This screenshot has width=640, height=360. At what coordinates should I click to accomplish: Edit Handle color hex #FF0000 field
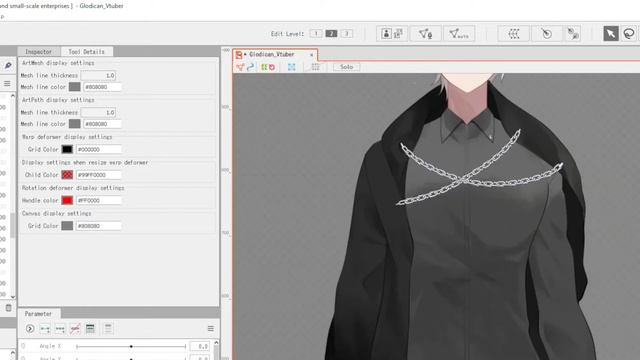98,200
